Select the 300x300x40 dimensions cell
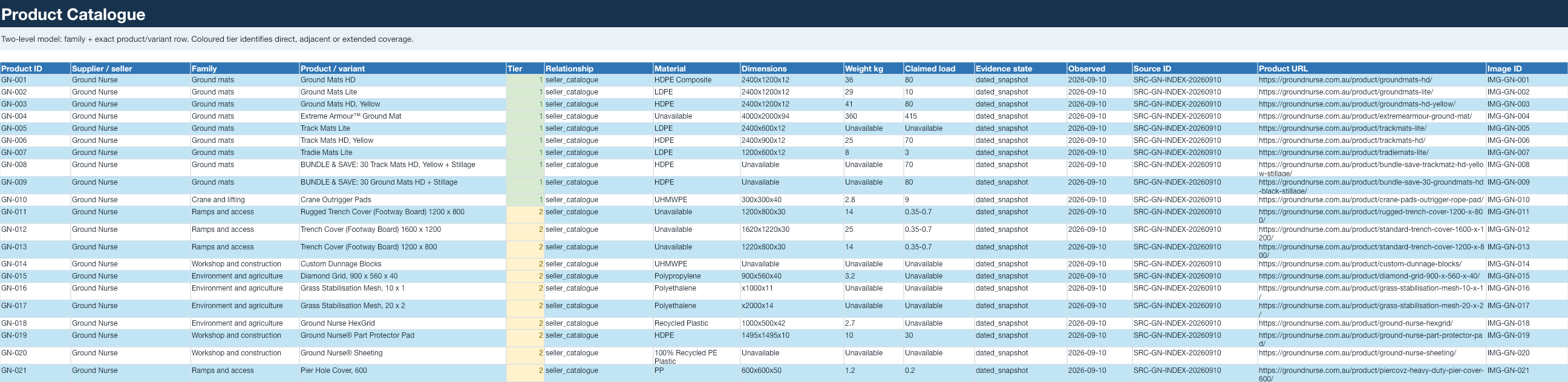1568x382 pixels. pos(791,200)
